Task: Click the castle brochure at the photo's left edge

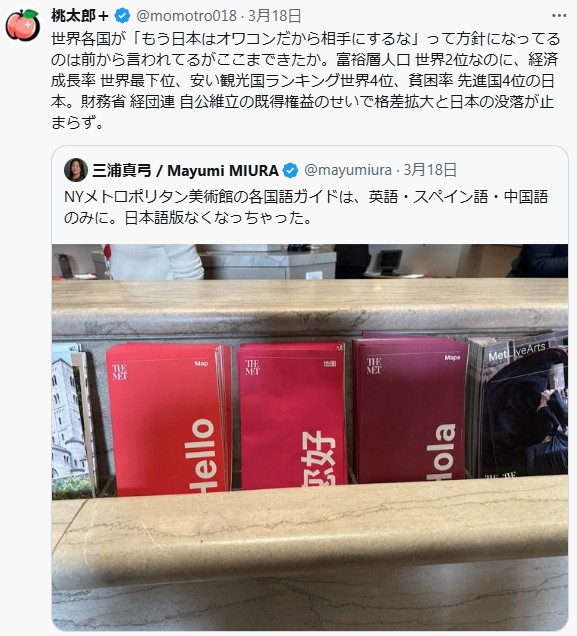Action: click(71, 422)
